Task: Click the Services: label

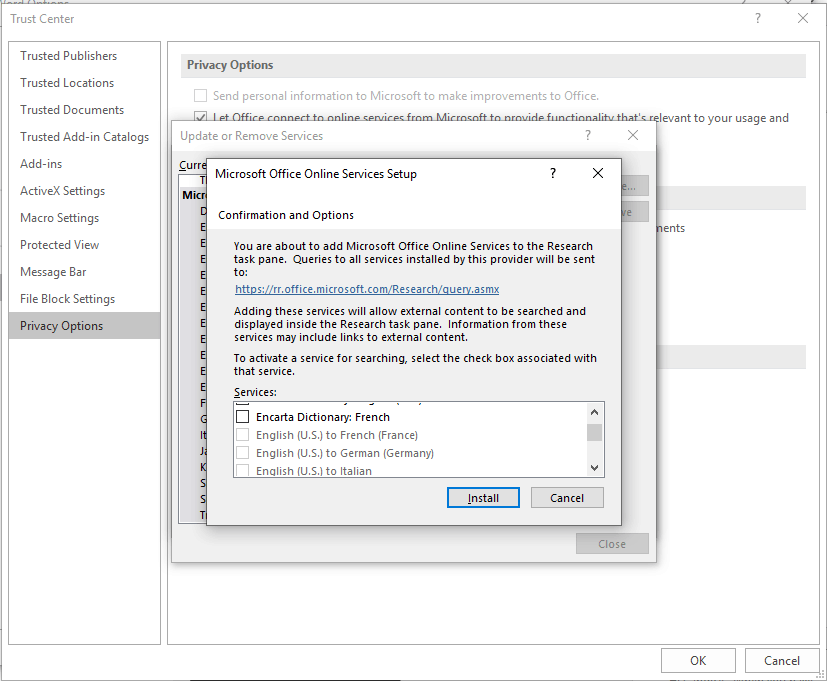Action: coord(255,392)
